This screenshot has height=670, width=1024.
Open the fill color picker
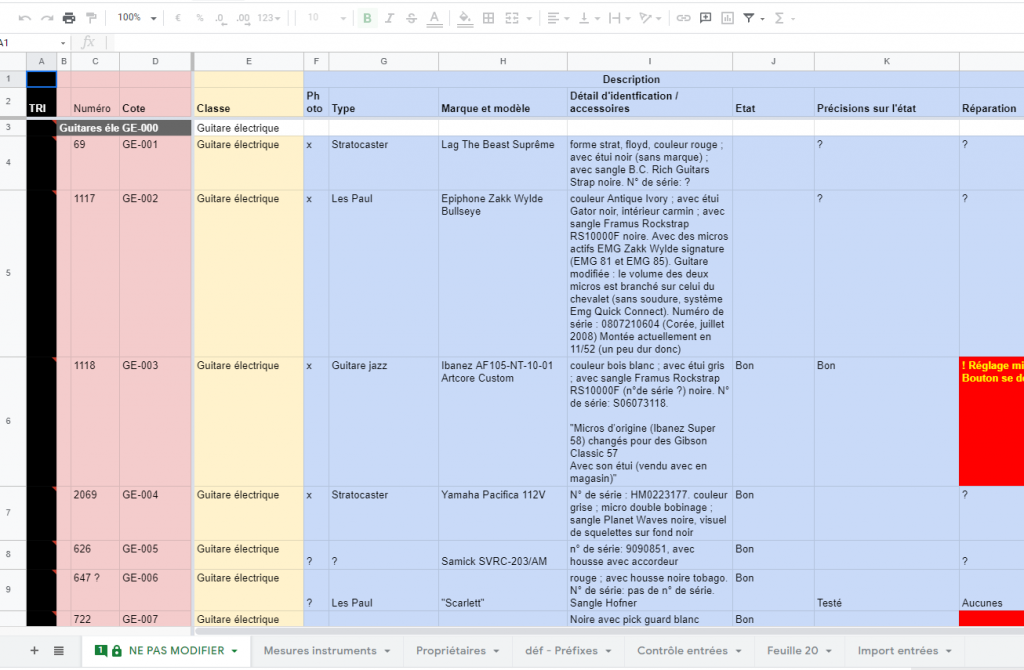click(465, 18)
